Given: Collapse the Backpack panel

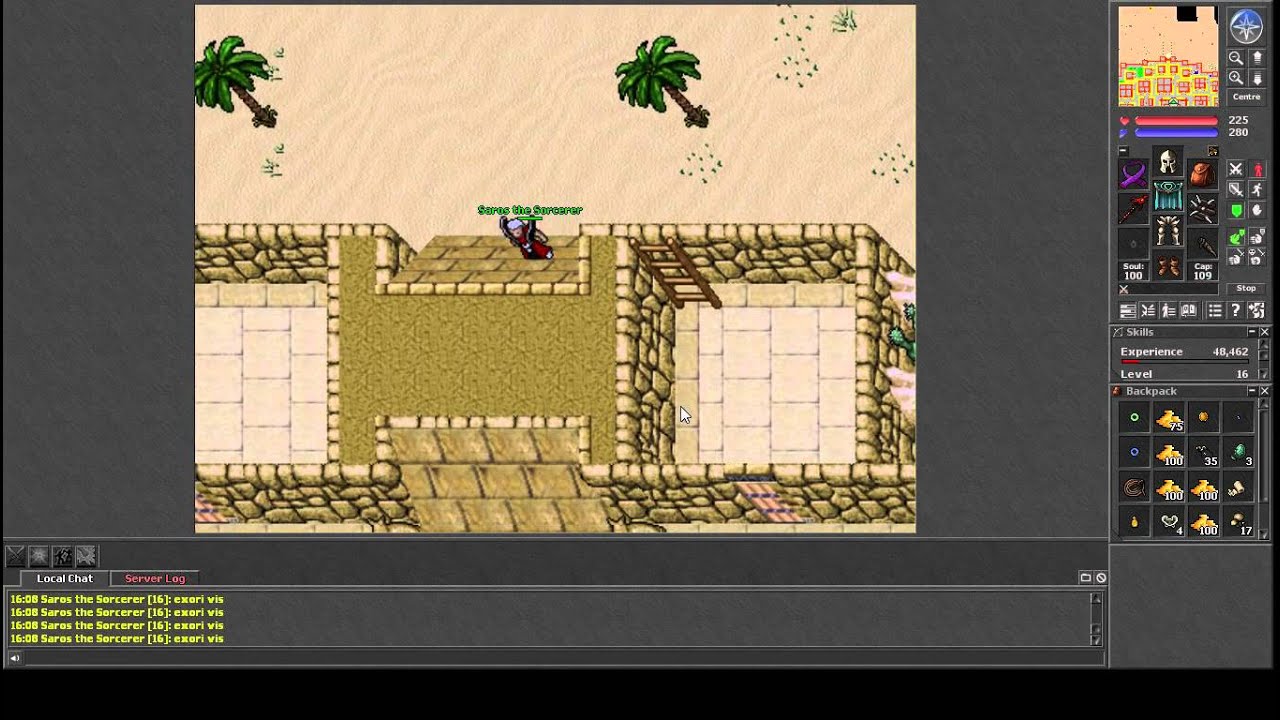Looking at the screenshot, I should (x=1251, y=391).
